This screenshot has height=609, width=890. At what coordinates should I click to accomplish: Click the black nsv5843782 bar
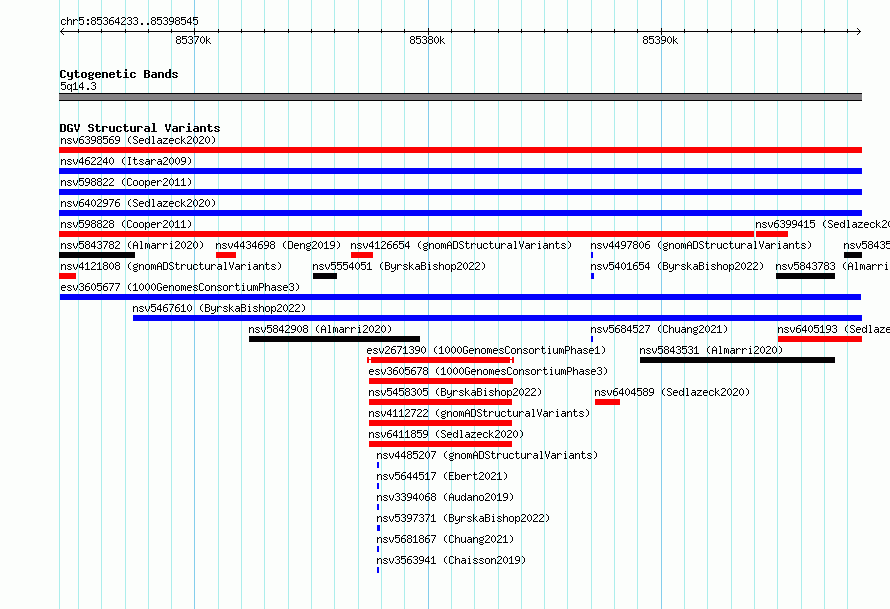pos(97,255)
